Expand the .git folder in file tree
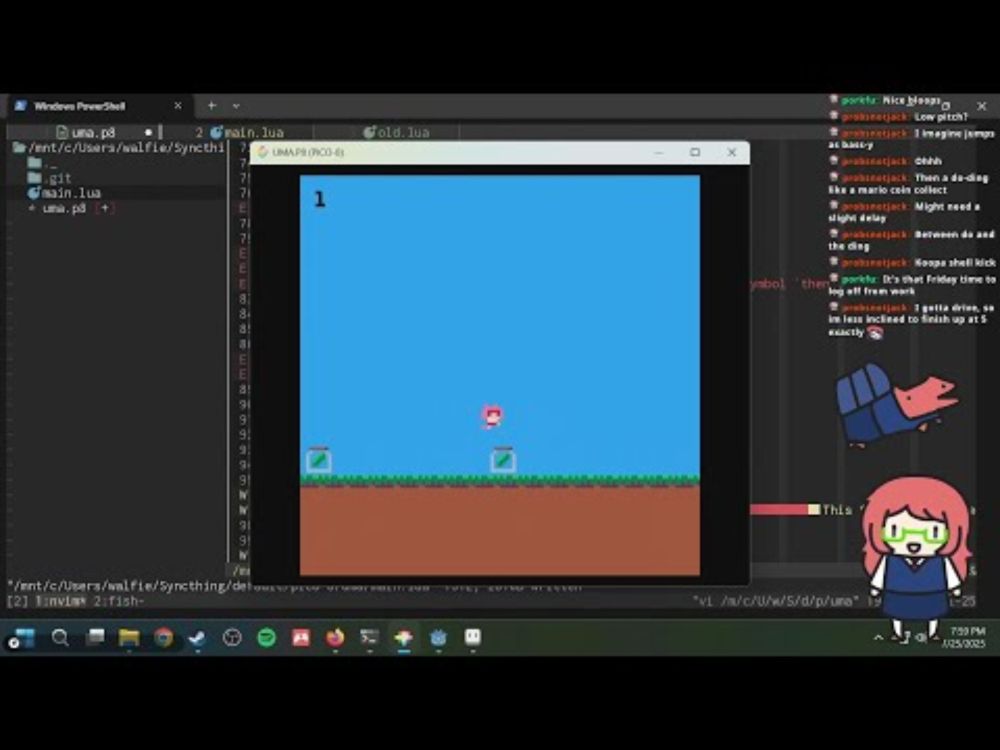Screen dimensions: 1000x750 click(x=50, y=178)
